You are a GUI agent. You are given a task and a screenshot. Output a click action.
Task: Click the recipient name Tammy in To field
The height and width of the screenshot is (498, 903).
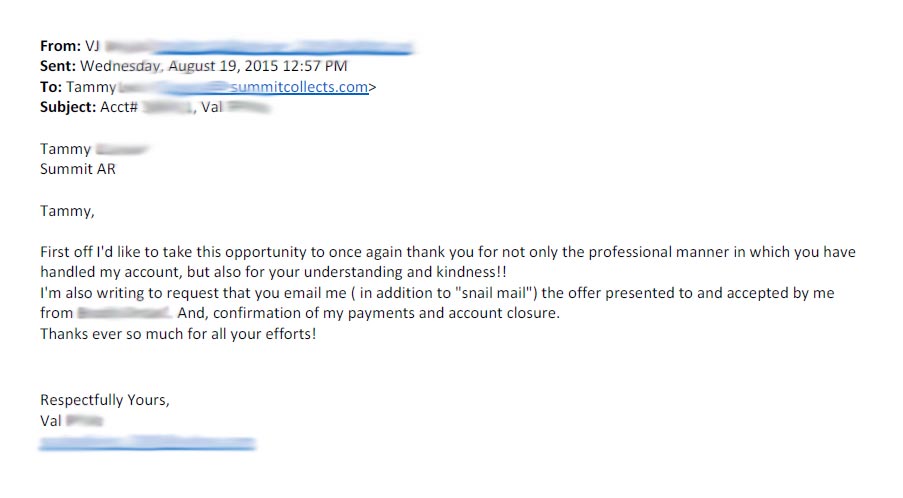point(91,87)
